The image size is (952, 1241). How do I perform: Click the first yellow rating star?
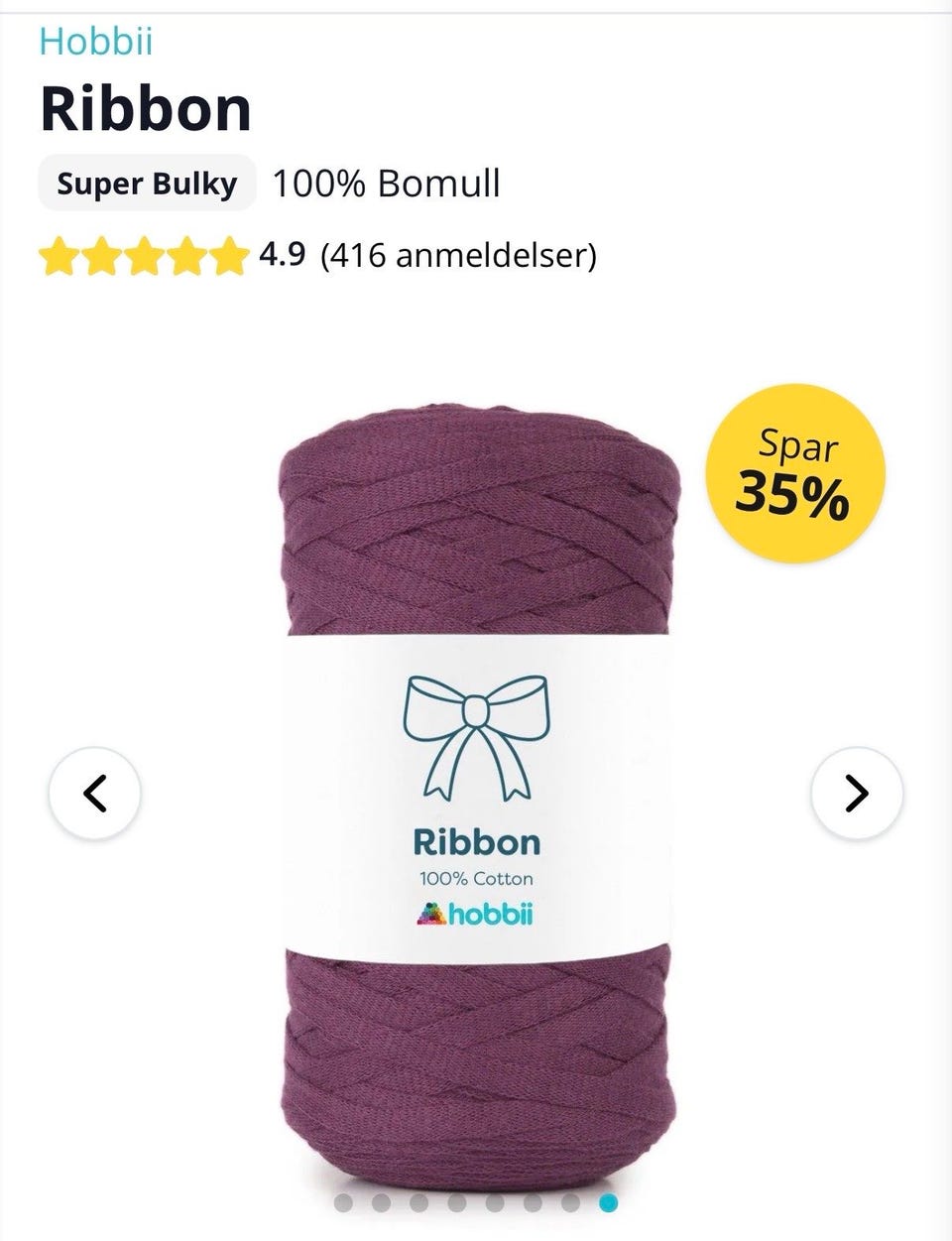(x=59, y=256)
